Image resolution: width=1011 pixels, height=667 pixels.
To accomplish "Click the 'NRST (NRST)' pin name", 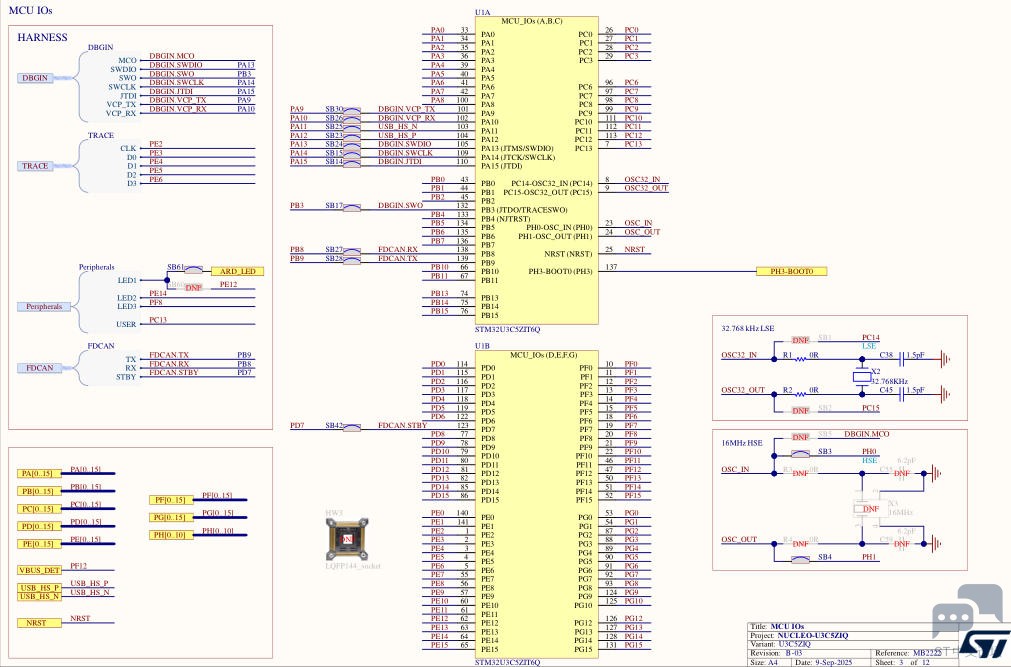I will [x=567, y=254].
